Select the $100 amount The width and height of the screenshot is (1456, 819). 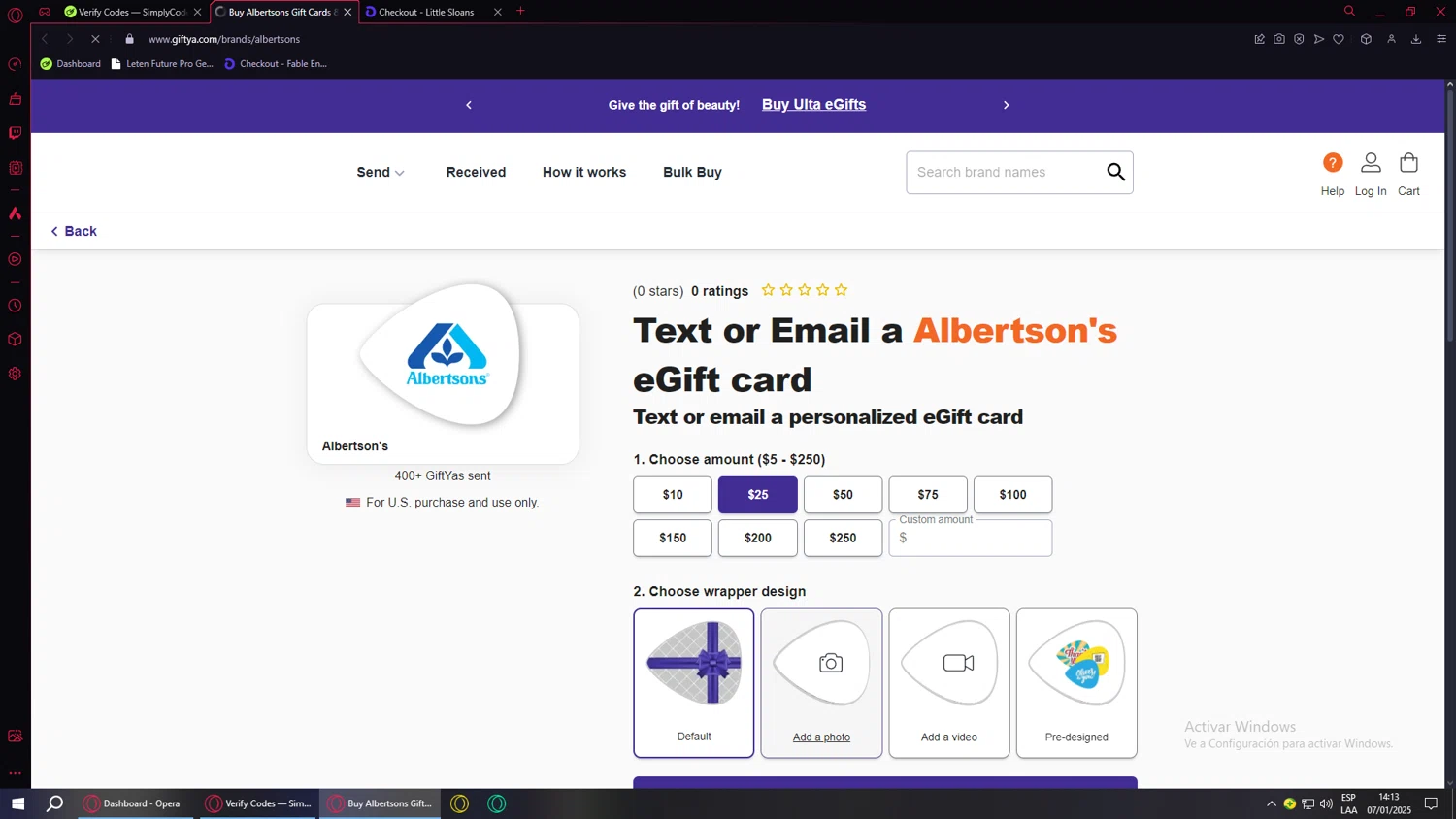(1012, 495)
